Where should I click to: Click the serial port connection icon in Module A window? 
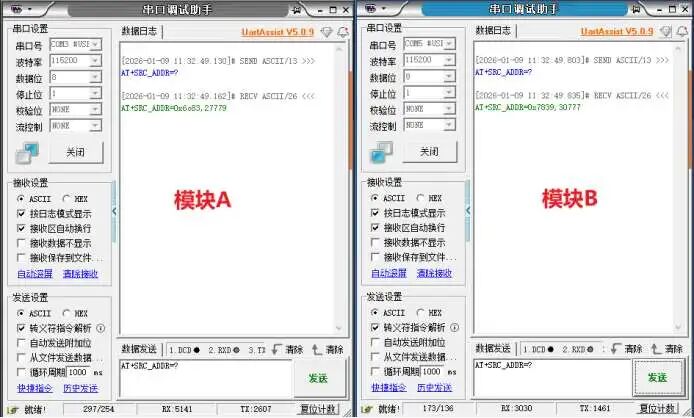[30, 152]
